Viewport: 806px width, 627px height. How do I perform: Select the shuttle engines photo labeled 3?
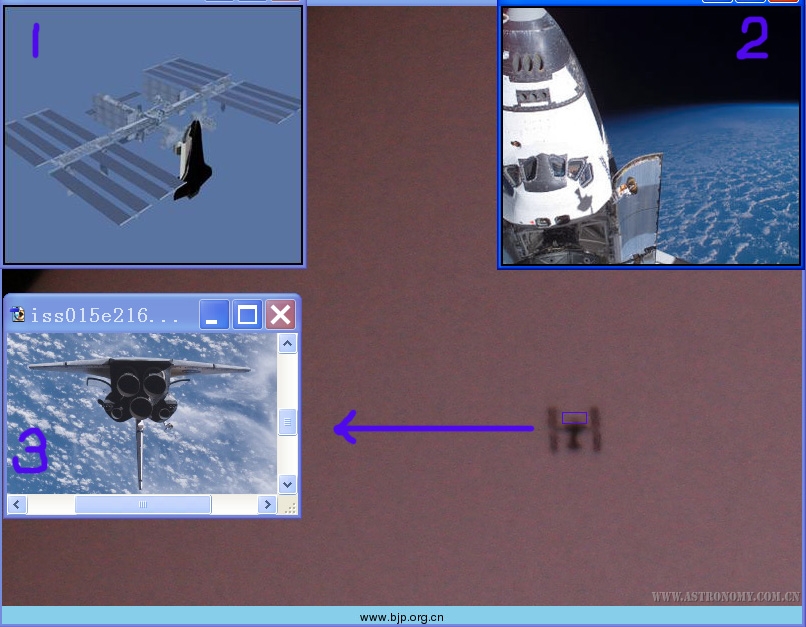[141, 413]
